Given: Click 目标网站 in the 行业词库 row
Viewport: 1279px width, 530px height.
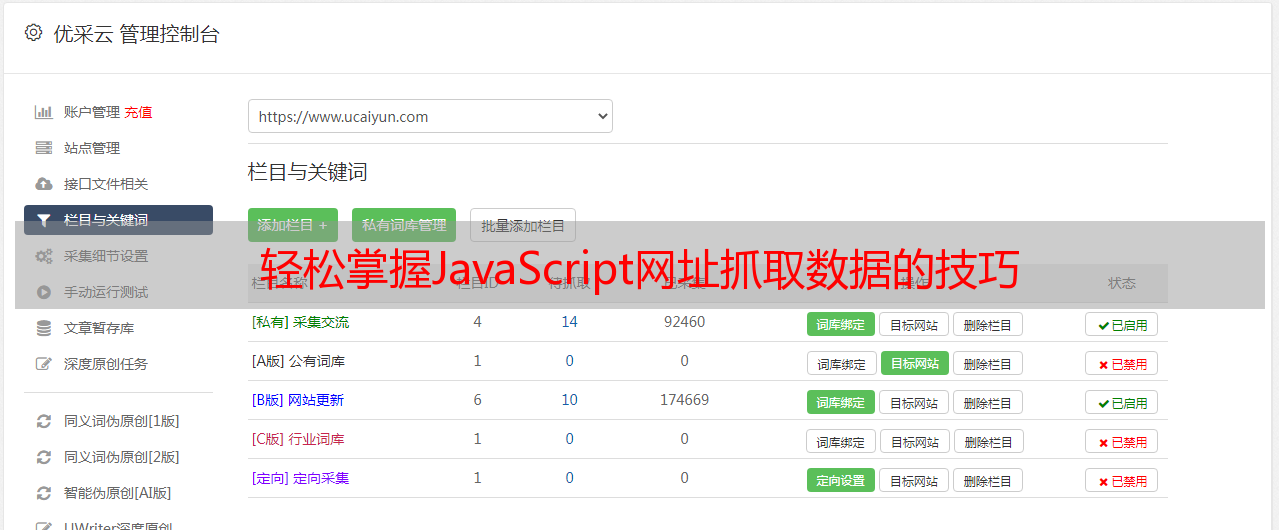Looking at the screenshot, I should (914, 441).
